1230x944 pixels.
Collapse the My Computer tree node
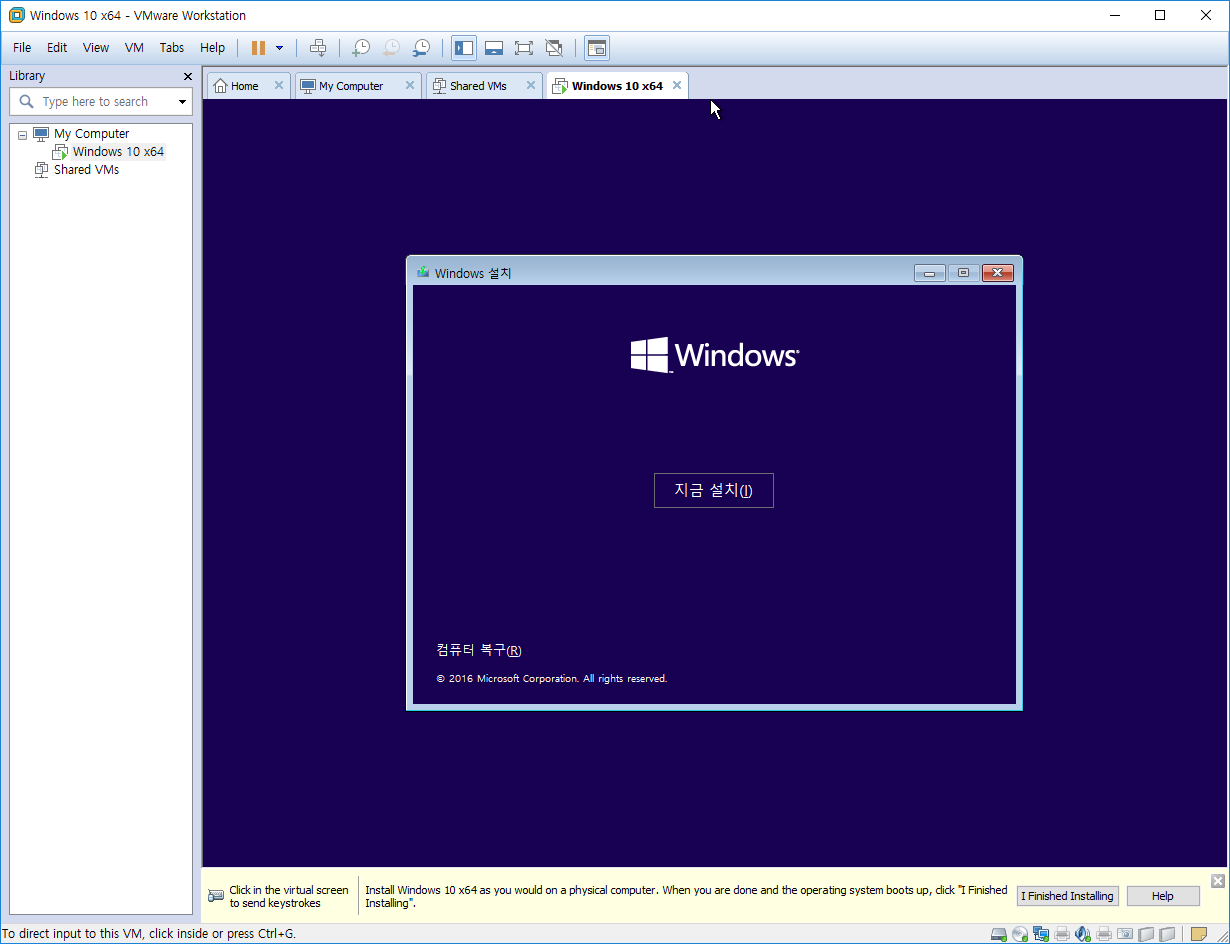point(22,134)
